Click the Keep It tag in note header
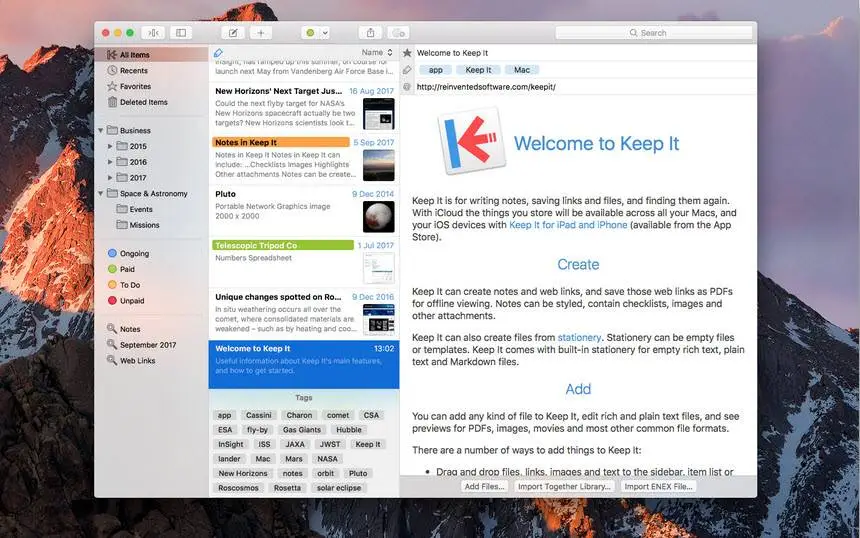The image size is (860, 538). (478, 70)
